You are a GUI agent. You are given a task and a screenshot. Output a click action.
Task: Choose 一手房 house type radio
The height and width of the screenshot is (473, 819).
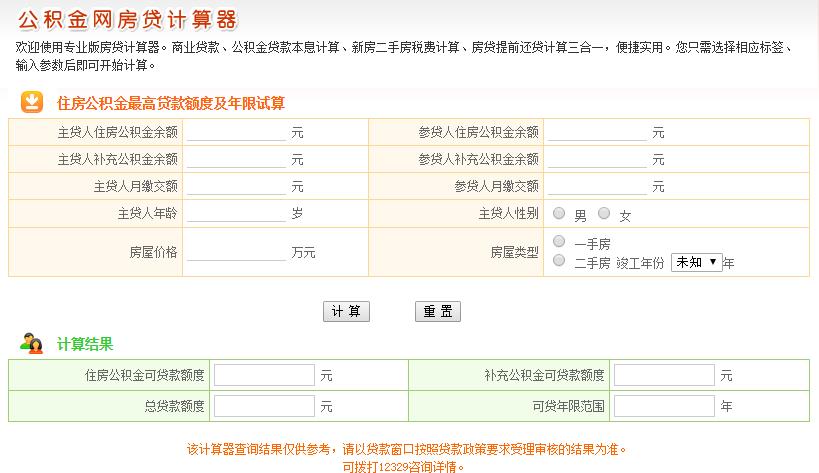click(x=559, y=241)
